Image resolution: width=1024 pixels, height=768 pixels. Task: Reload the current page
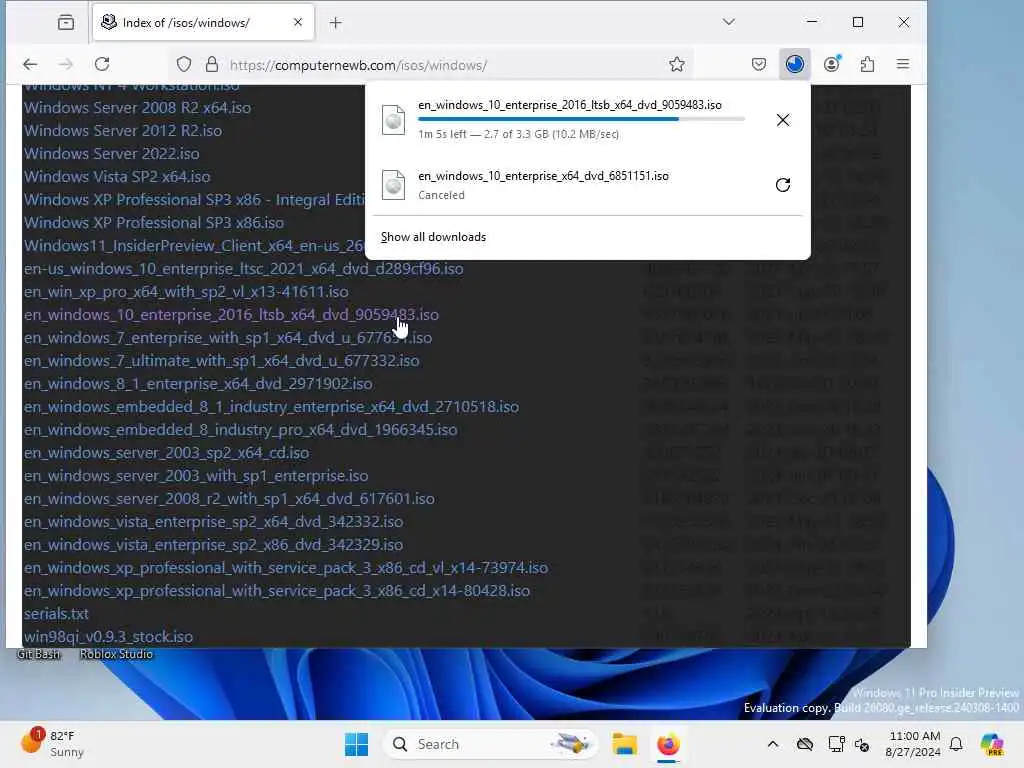102,64
